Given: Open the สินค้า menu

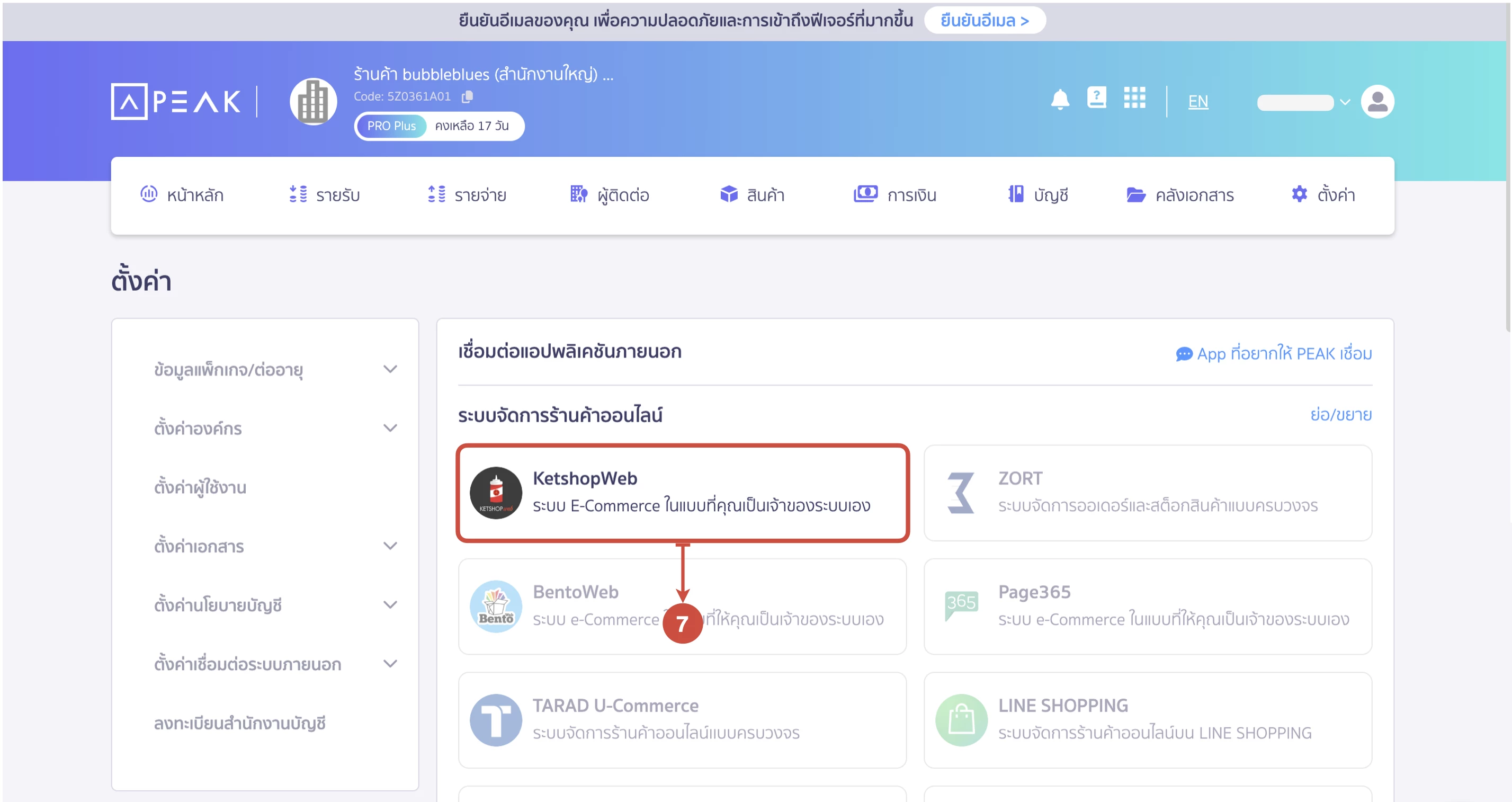Looking at the screenshot, I should coord(753,195).
